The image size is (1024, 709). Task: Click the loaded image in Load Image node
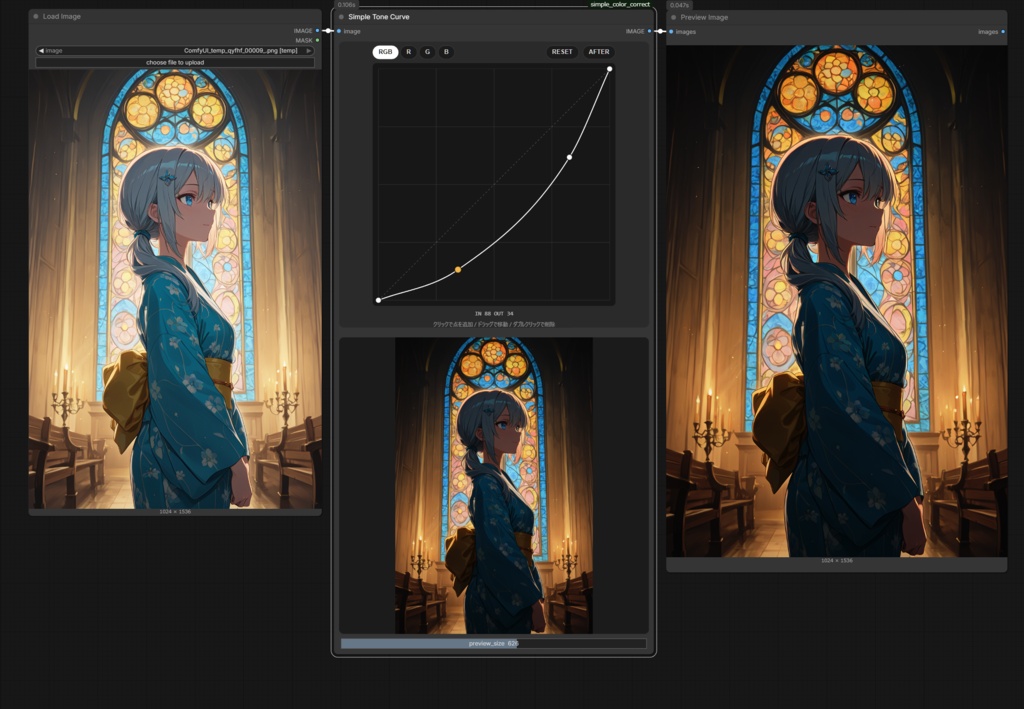[x=175, y=289]
